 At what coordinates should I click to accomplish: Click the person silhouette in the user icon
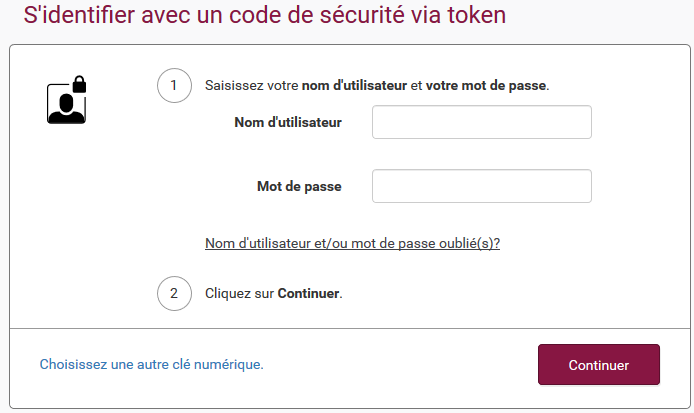65,106
